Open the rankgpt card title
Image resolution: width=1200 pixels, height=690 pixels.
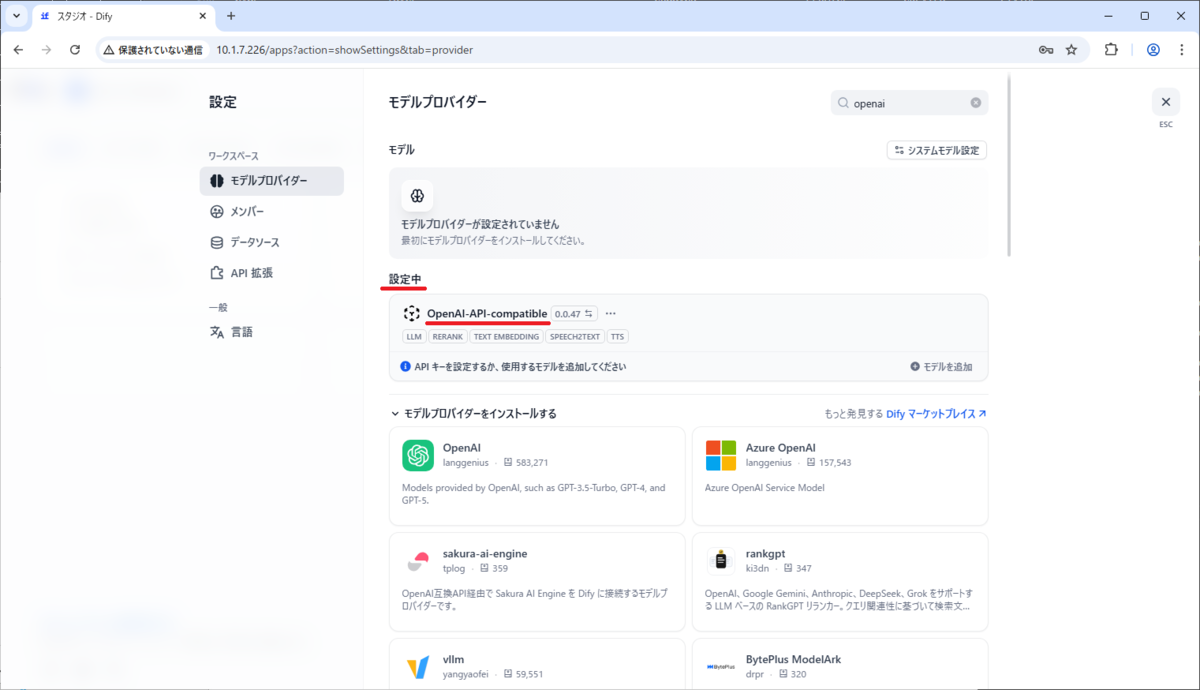(x=766, y=554)
